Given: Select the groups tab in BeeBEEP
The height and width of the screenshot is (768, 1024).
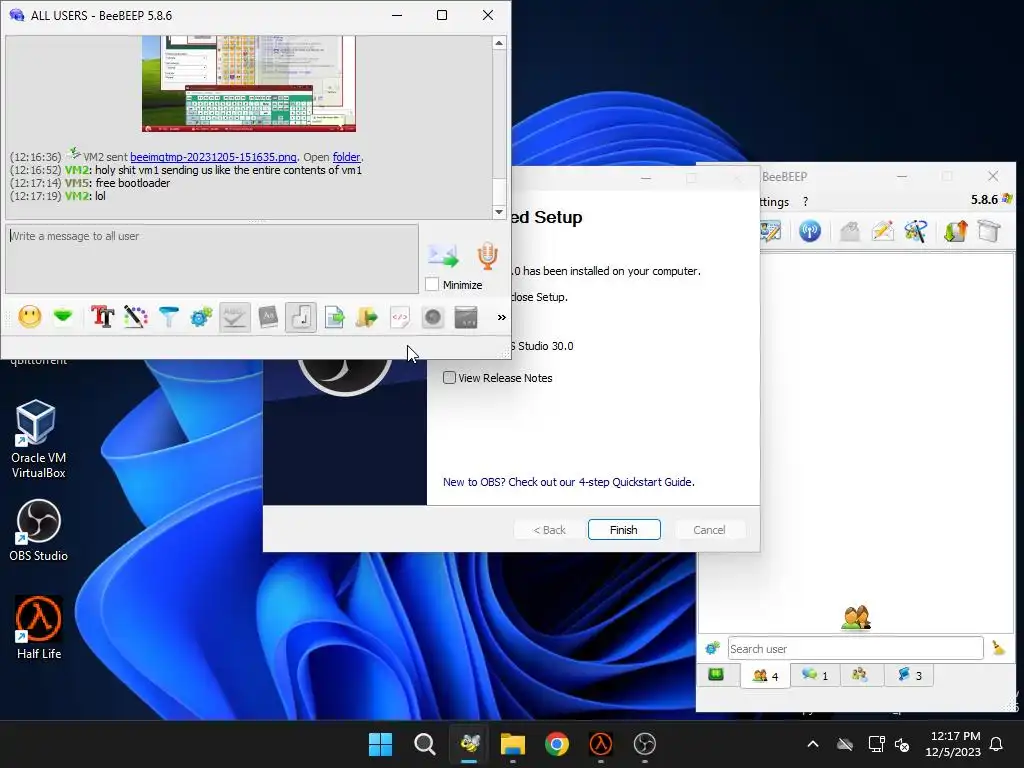Looking at the screenshot, I should click(x=860, y=675).
